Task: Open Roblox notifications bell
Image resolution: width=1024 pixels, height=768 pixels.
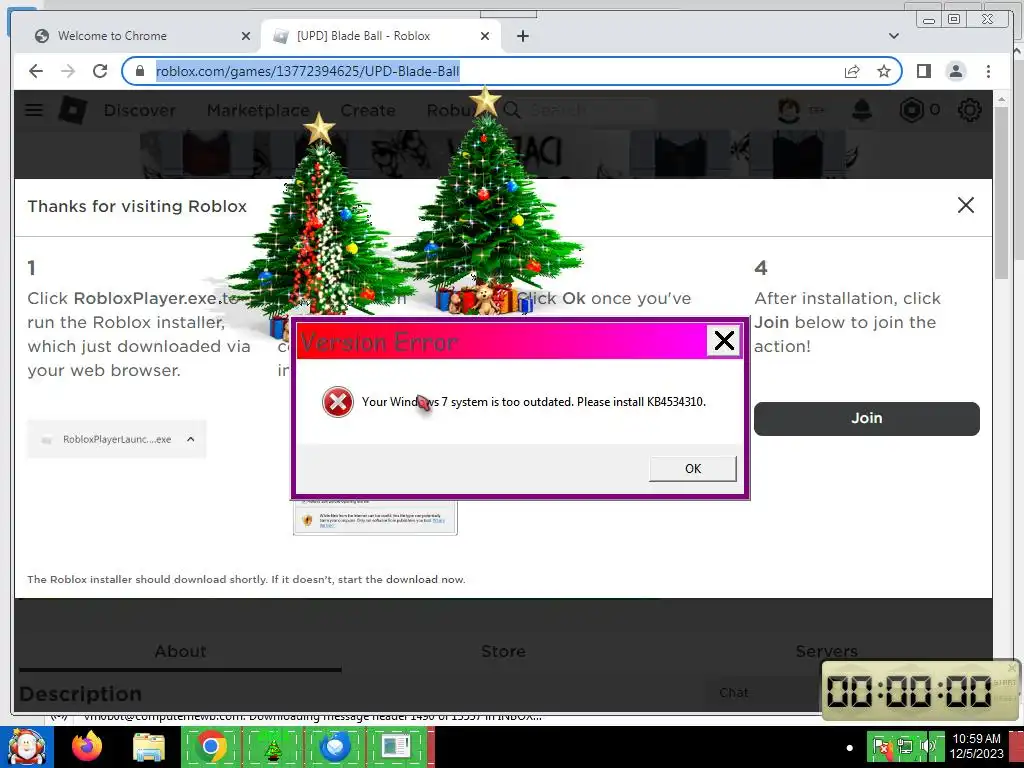Action: [x=862, y=110]
